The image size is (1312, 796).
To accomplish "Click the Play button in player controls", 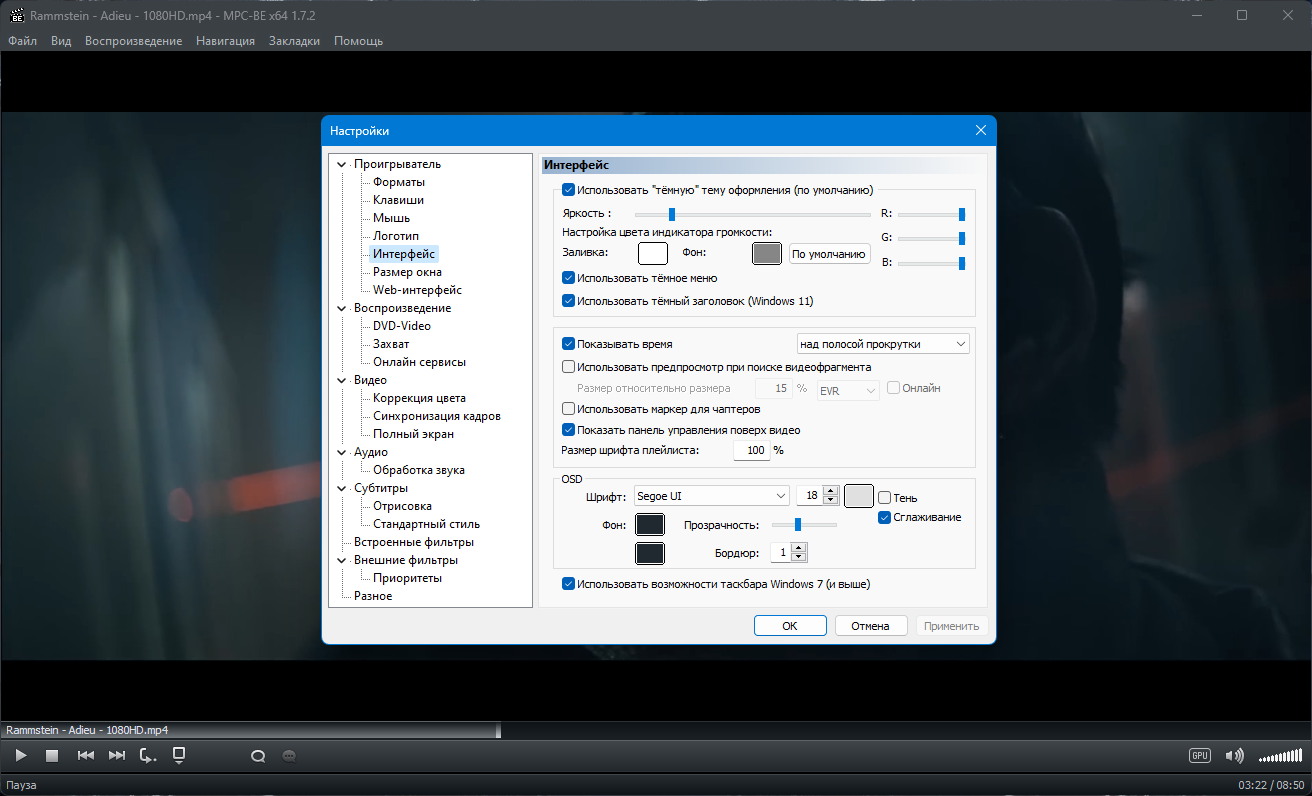I will 22,756.
